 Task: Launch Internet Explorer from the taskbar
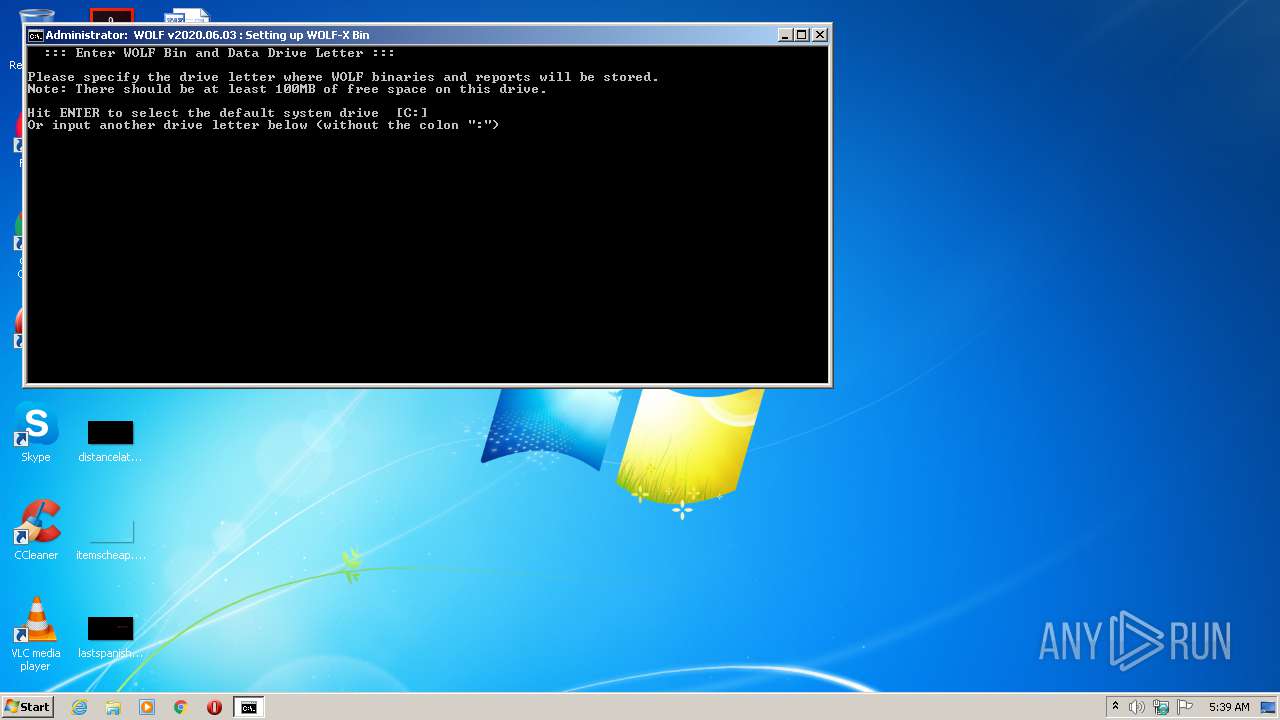79,707
